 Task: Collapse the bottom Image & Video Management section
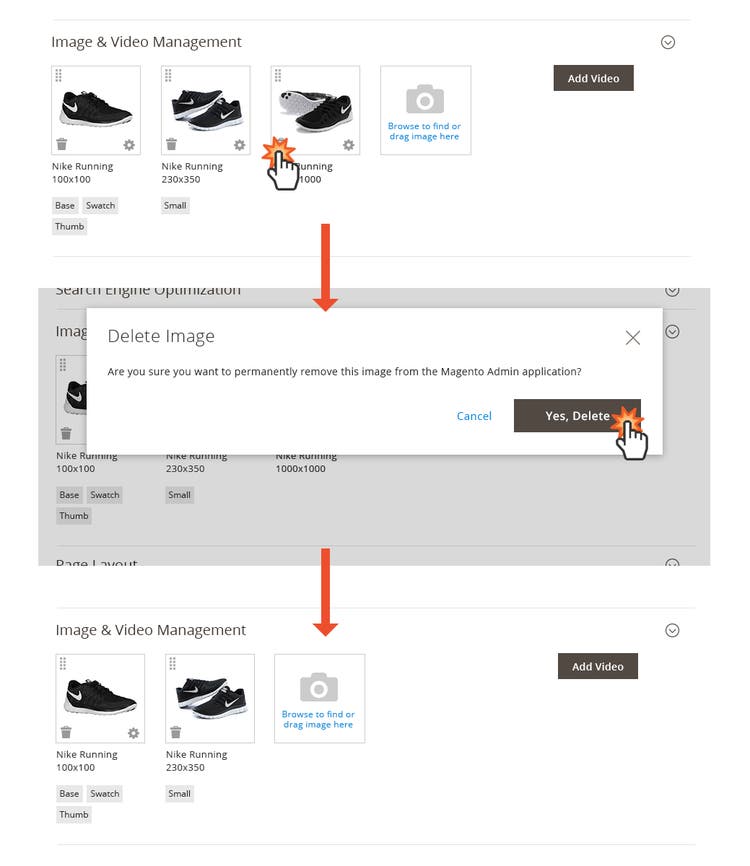(x=672, y=630)
